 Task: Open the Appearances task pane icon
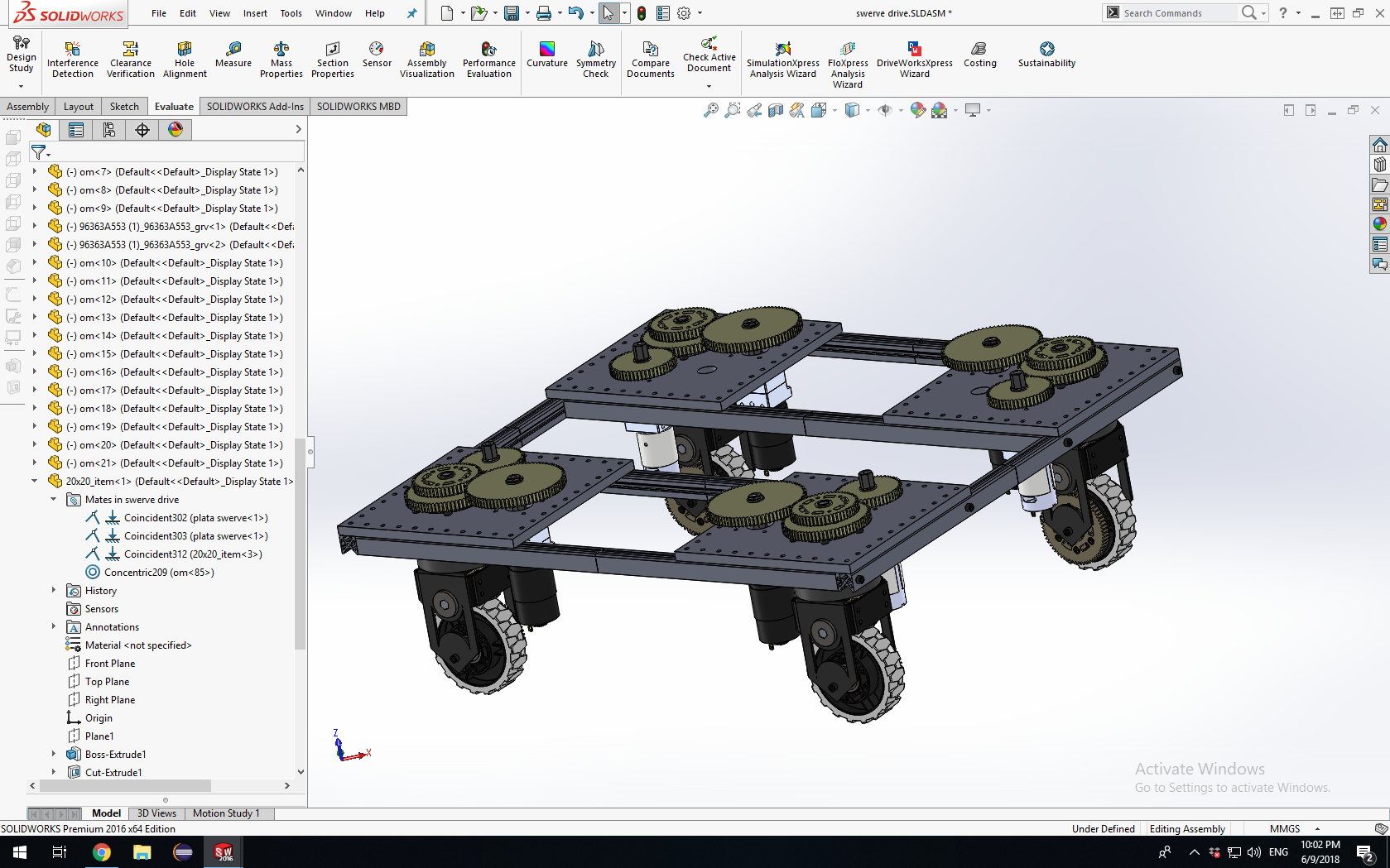pyautogui.click(x=1379, y=223)
